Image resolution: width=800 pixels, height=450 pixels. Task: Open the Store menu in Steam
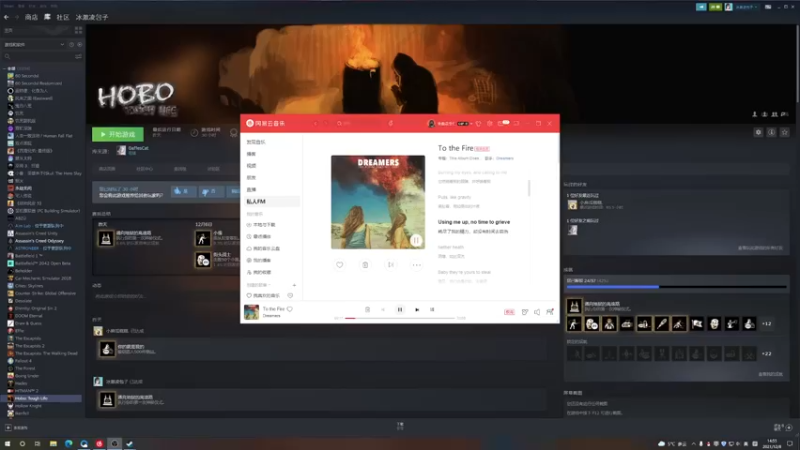(x=31, y=17)
